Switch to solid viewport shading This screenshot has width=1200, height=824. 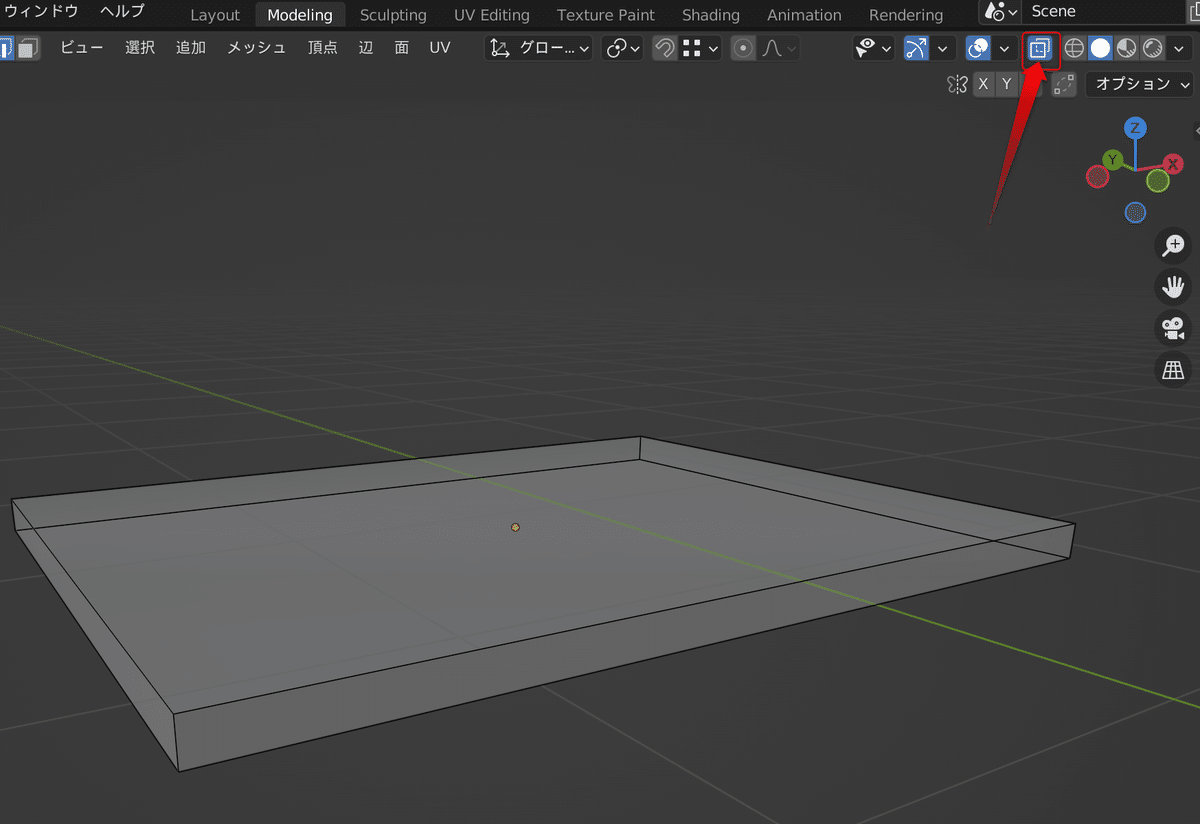tap(1100, 48)
